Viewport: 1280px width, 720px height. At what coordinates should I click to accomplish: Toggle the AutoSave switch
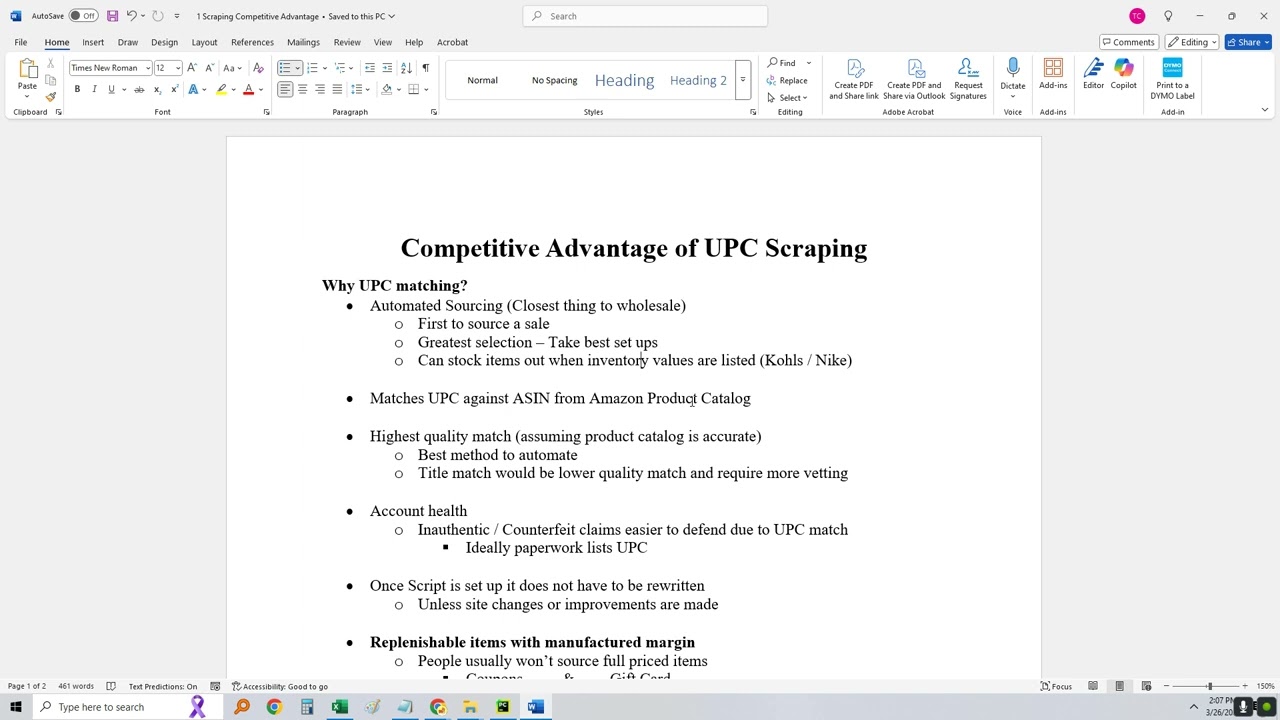(83, 16)
